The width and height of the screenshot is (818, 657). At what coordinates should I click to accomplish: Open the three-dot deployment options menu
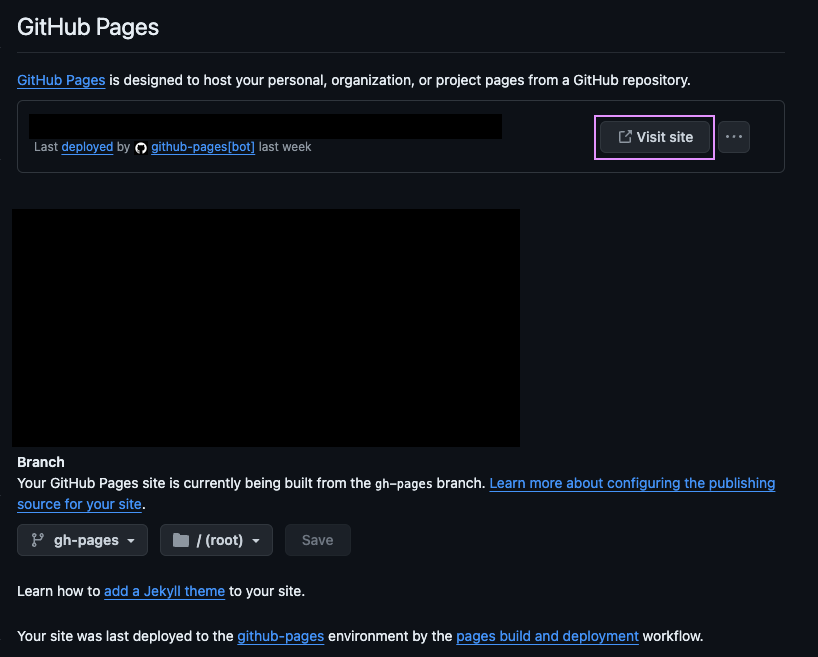click(733, 137)
